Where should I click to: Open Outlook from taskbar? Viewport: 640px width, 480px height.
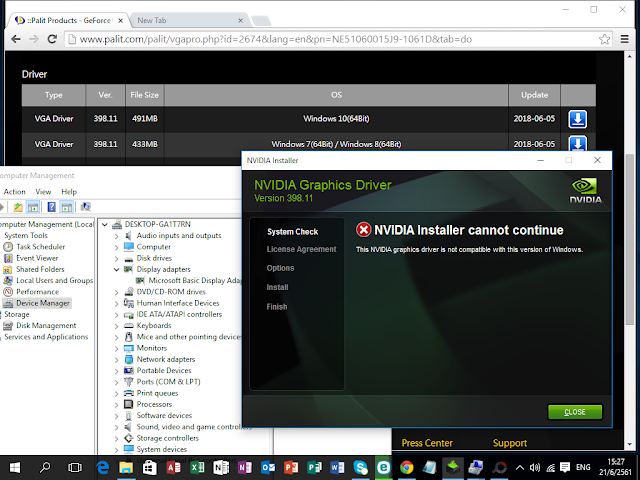coord(268,468)
